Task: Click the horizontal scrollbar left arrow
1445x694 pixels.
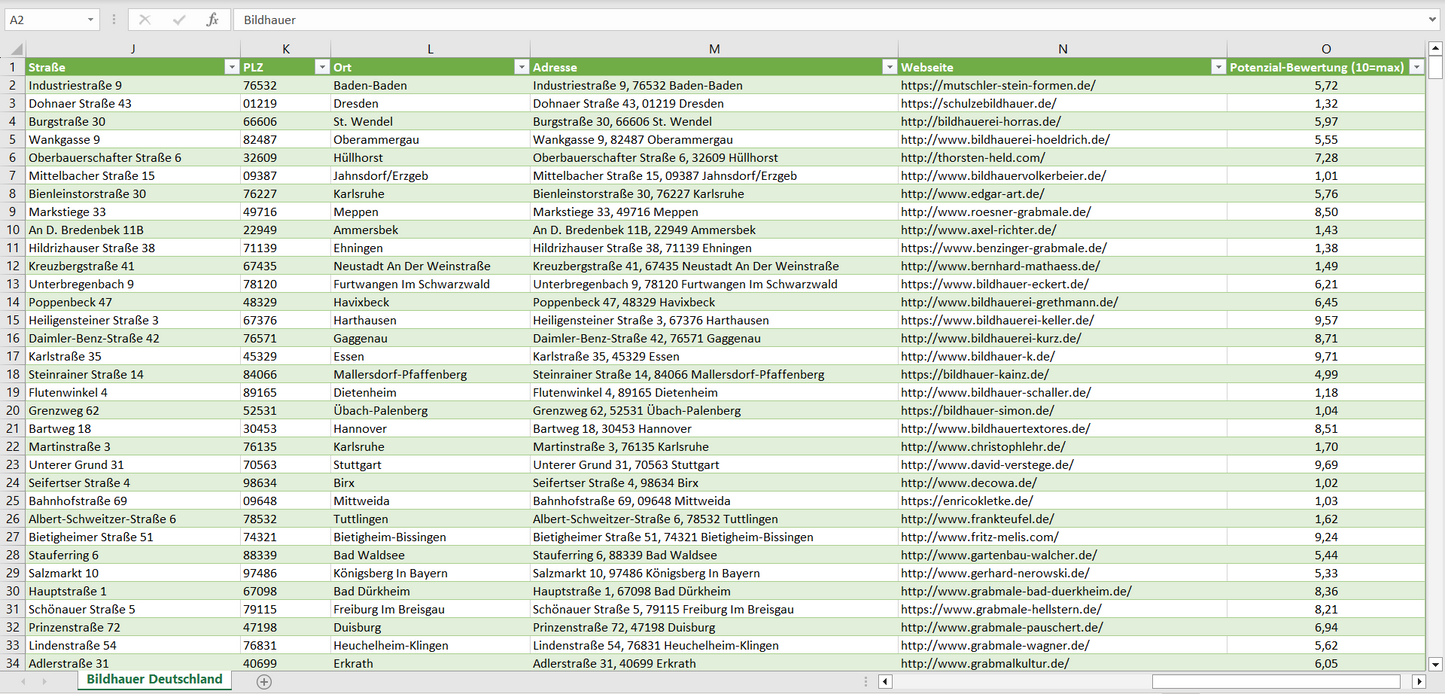Action: pyautogui.click(x=885, y=681)
